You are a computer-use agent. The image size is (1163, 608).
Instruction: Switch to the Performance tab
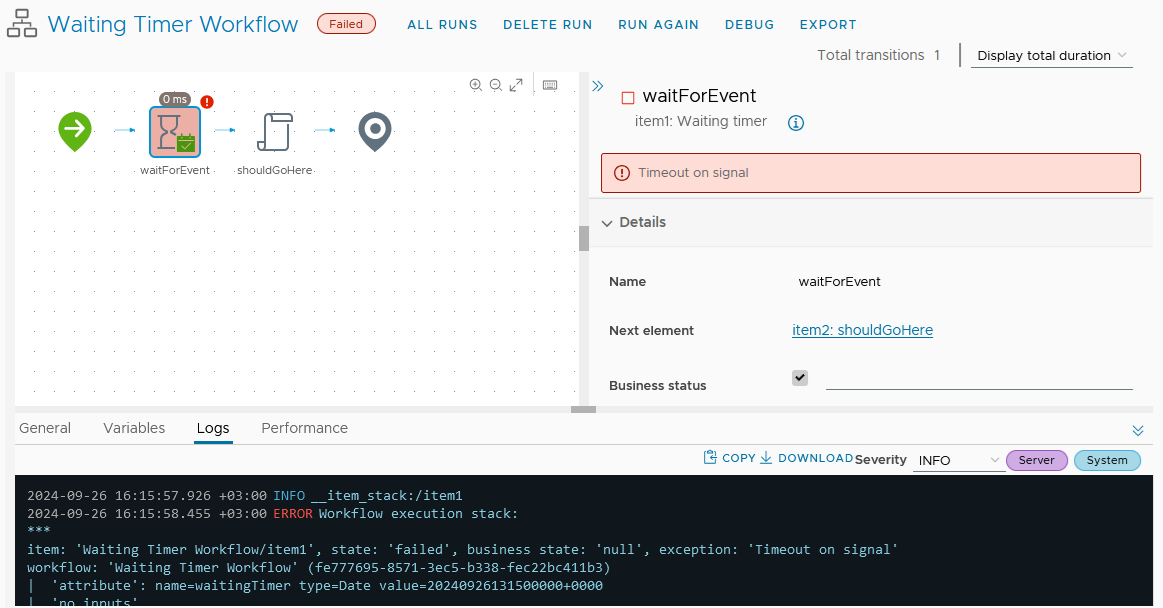click(x=304, y=429)
